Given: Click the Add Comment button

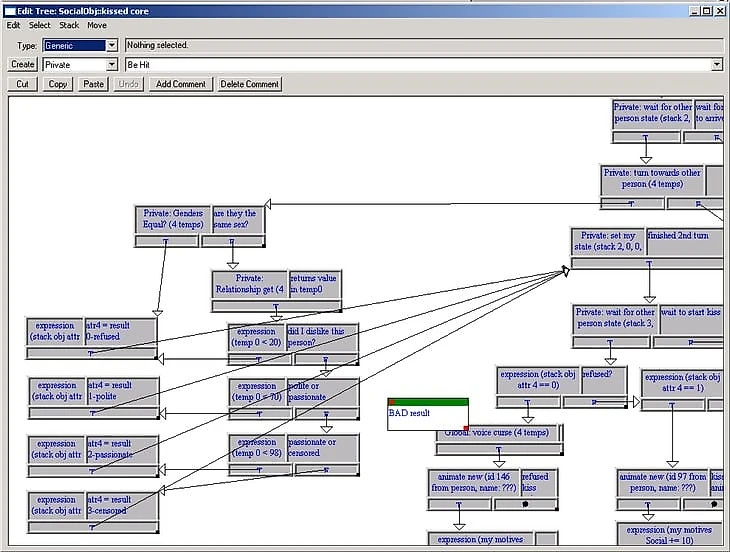Looking at the screenshot, I should pyautogui.click(x=181, y=84).
